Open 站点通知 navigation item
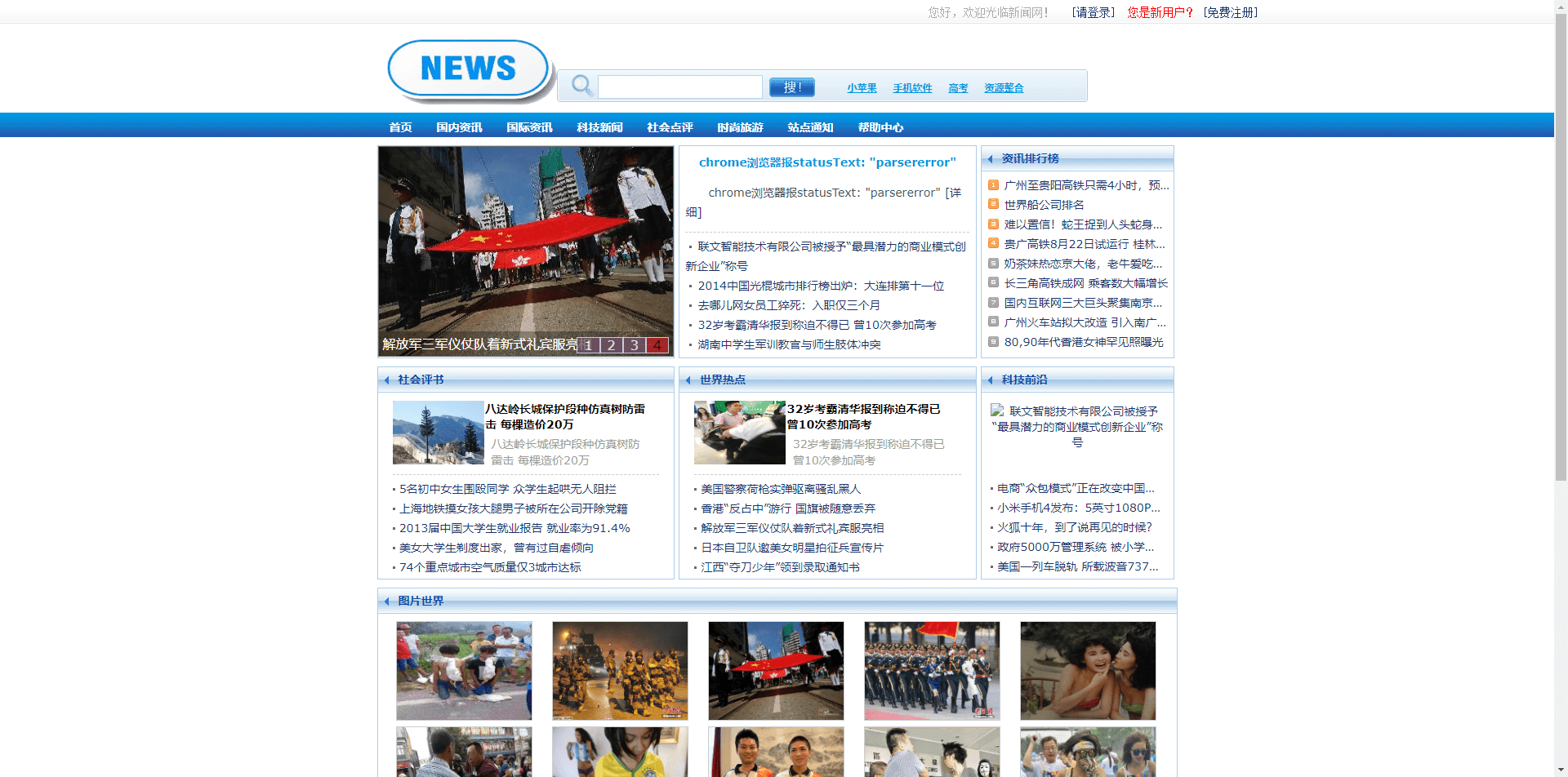The width and height of the screenshot is (1568, 777). [810, 127]
